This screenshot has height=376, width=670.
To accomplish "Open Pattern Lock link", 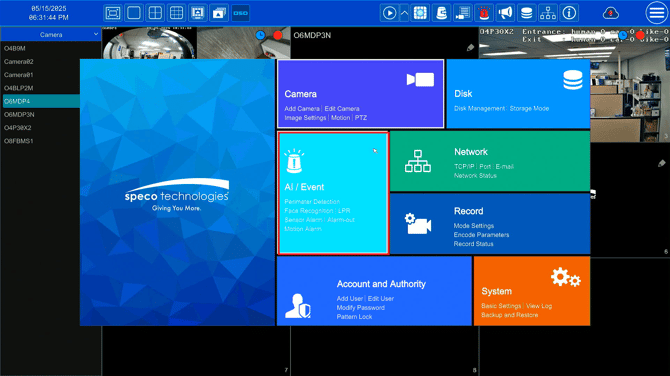I will coord(354,317).
